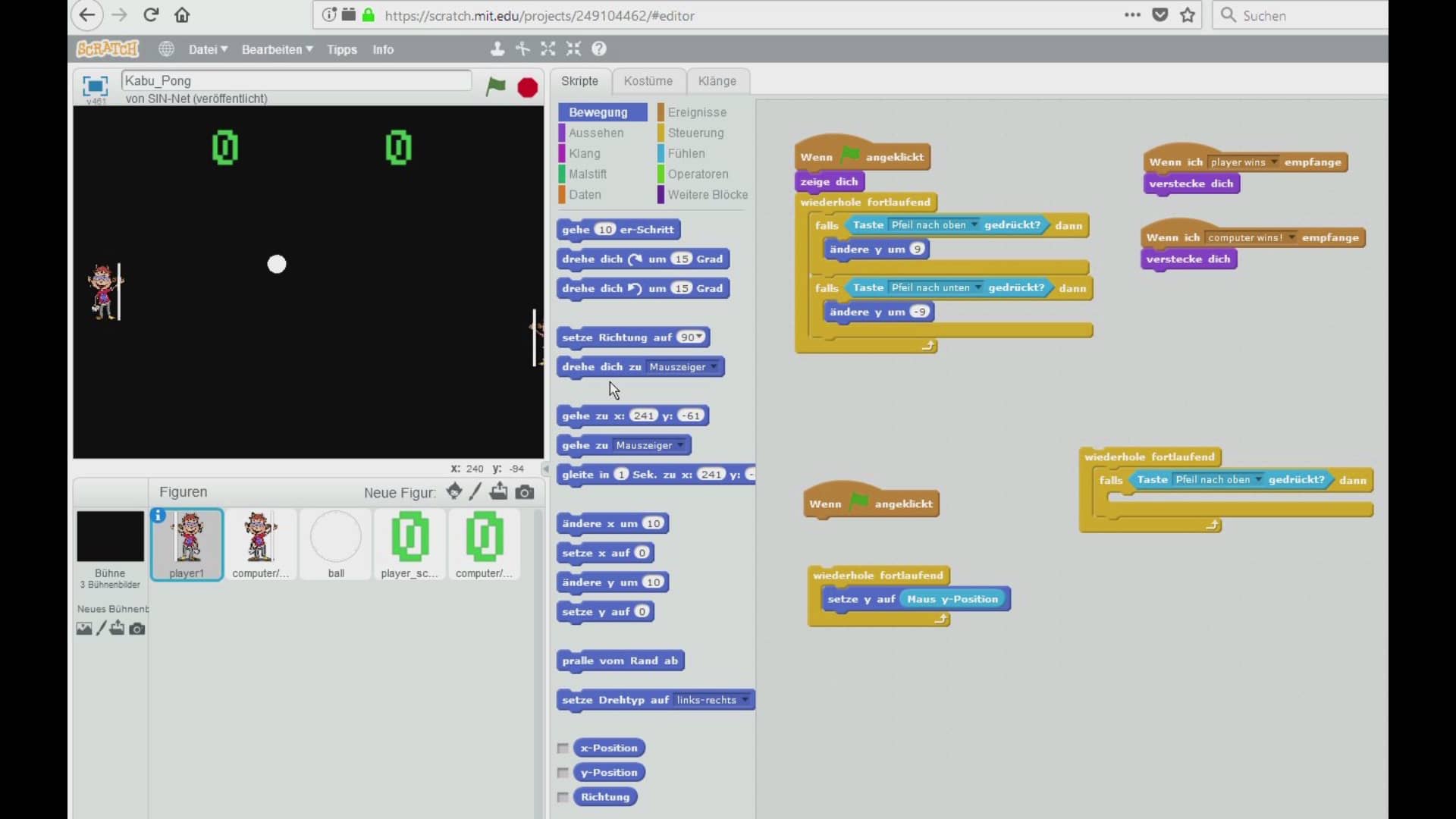Stop all scripts with the red stop sign

click(527, 88)
